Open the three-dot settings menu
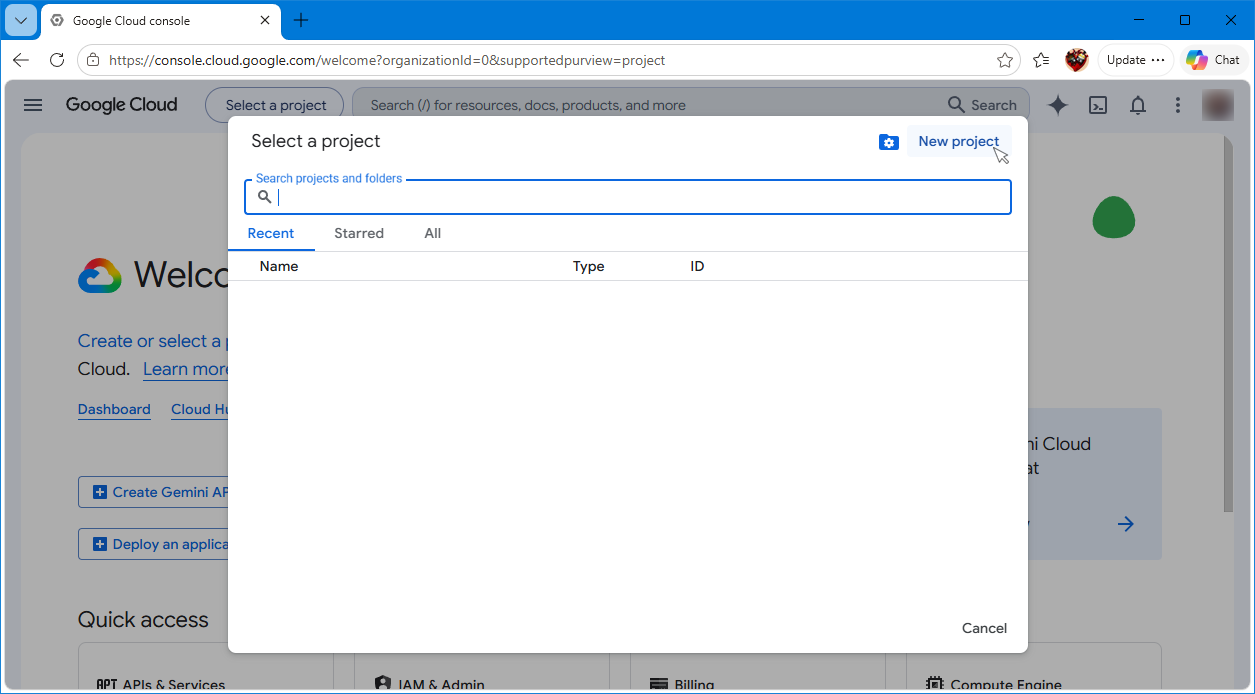This screenshot has height=694, width=1255. click(1178, 105)
